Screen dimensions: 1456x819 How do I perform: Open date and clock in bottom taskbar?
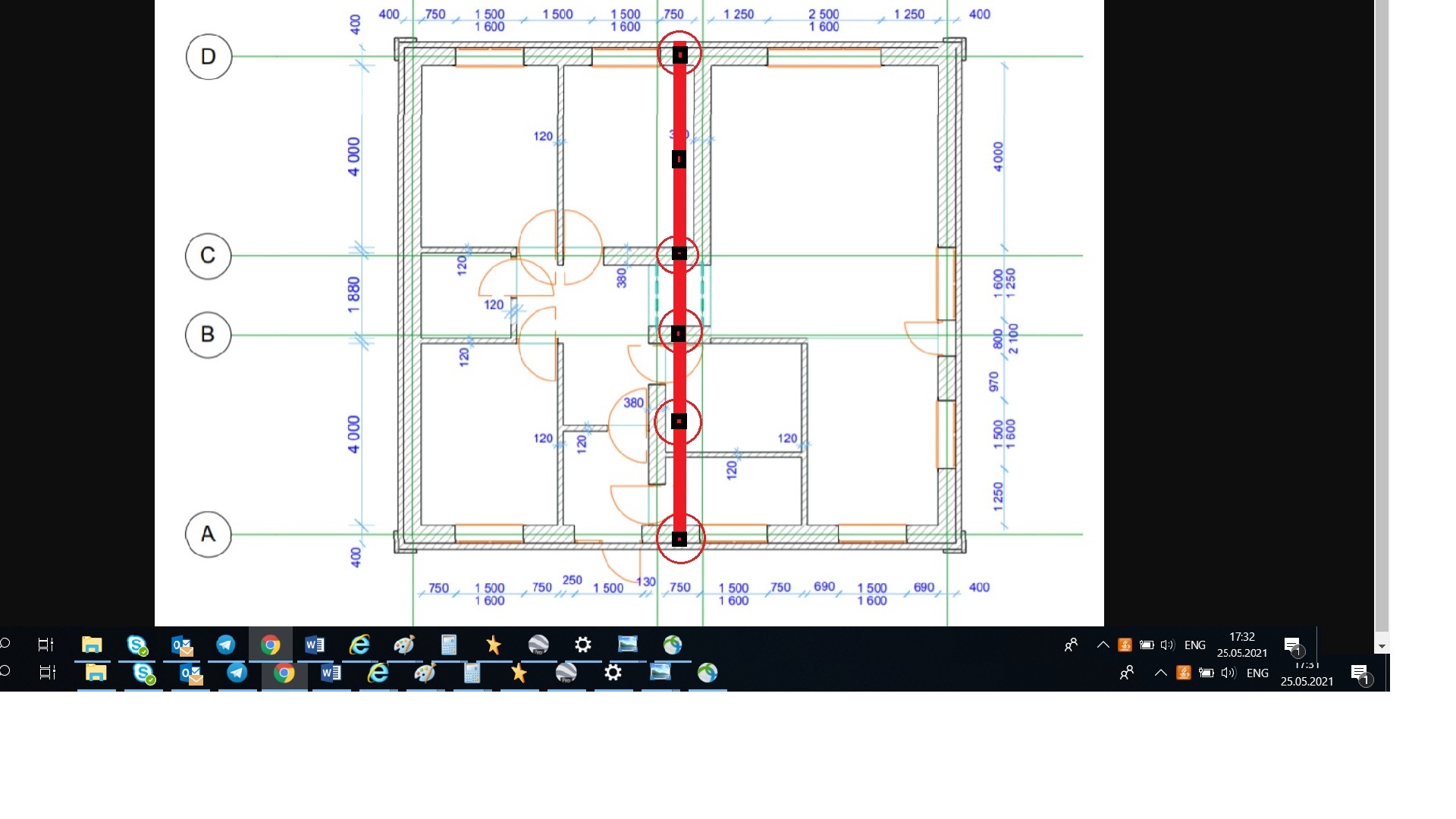[1307, 675]
